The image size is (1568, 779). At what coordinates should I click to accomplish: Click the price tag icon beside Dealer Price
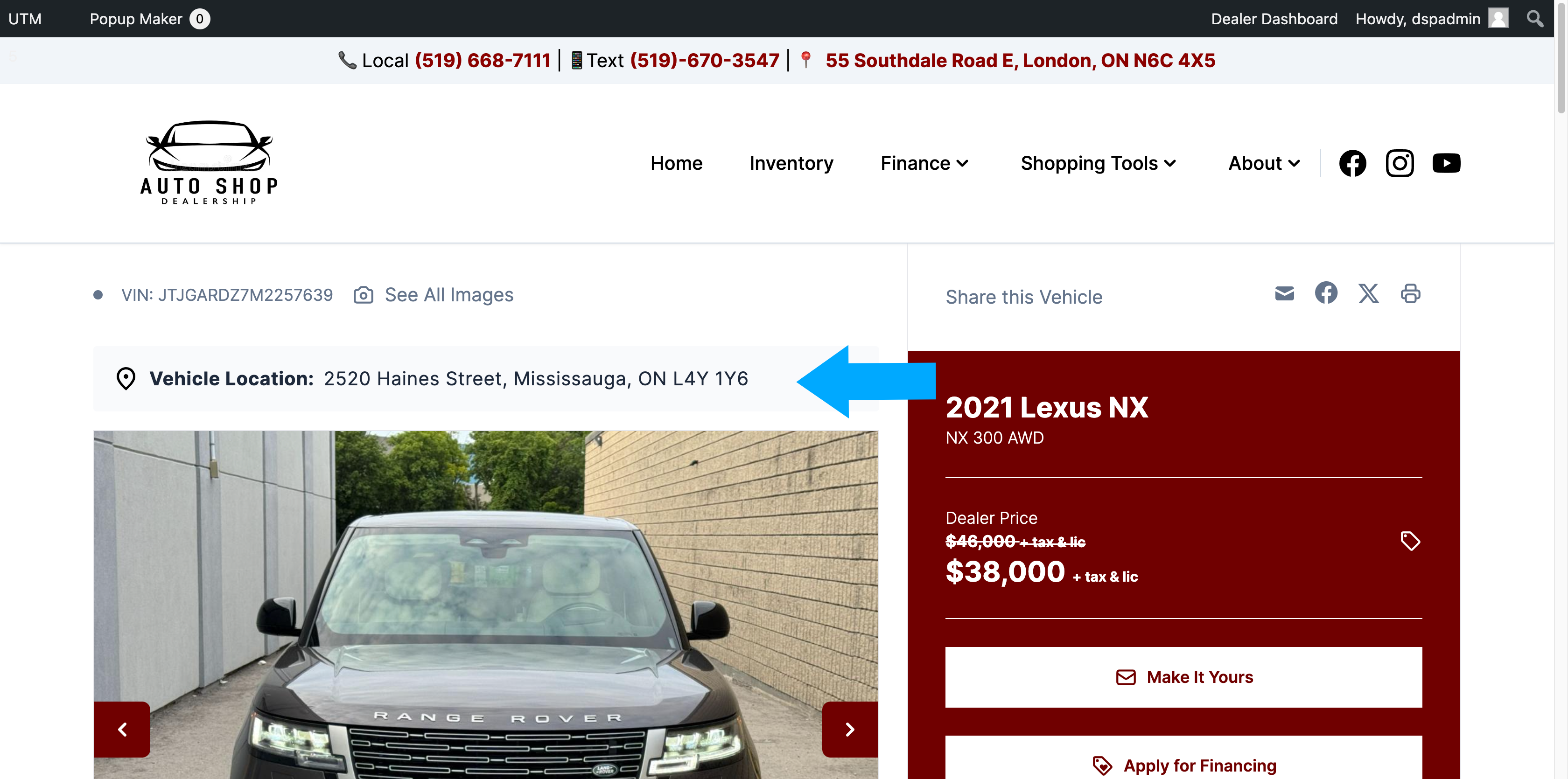click(1410, 541)
